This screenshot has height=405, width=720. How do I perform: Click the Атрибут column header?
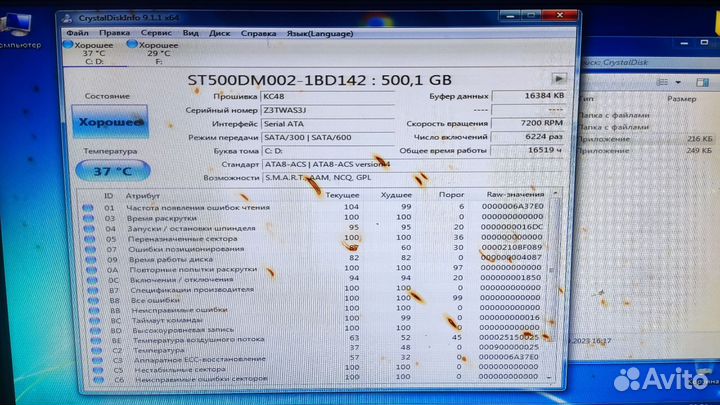tap(143, 196)
